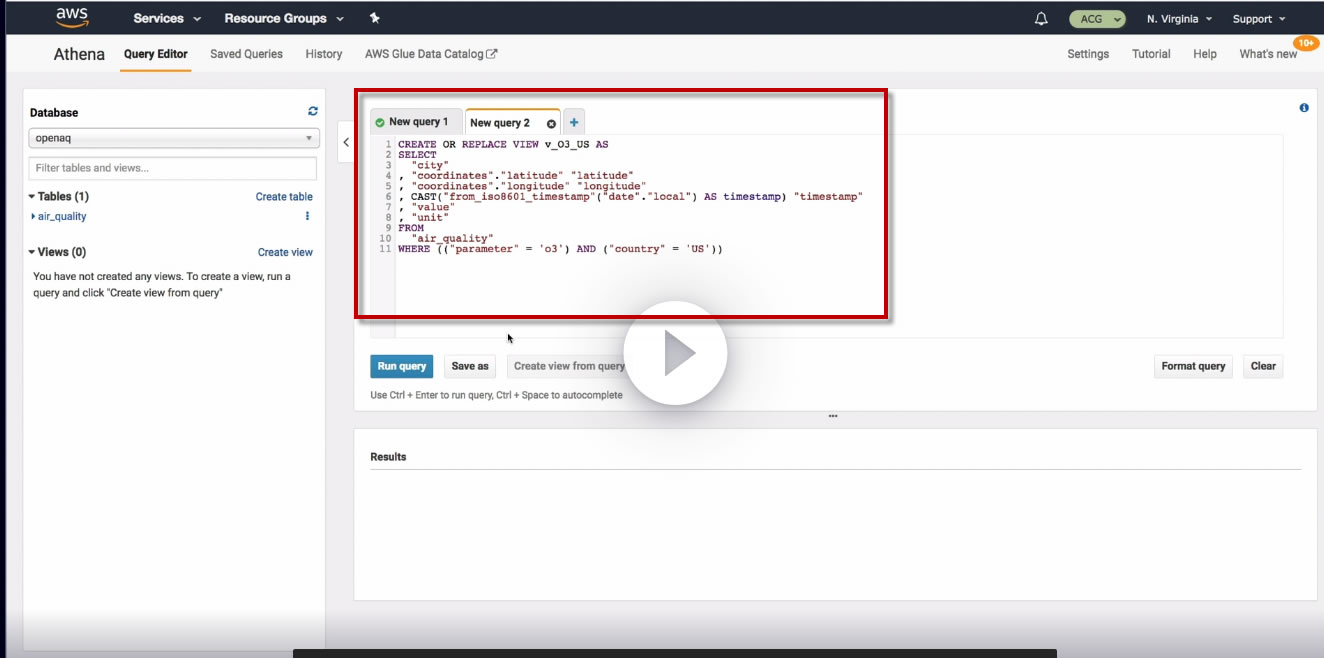Click the Format query button
This screenshot has height=658, width=1324.
(1193, 366)
